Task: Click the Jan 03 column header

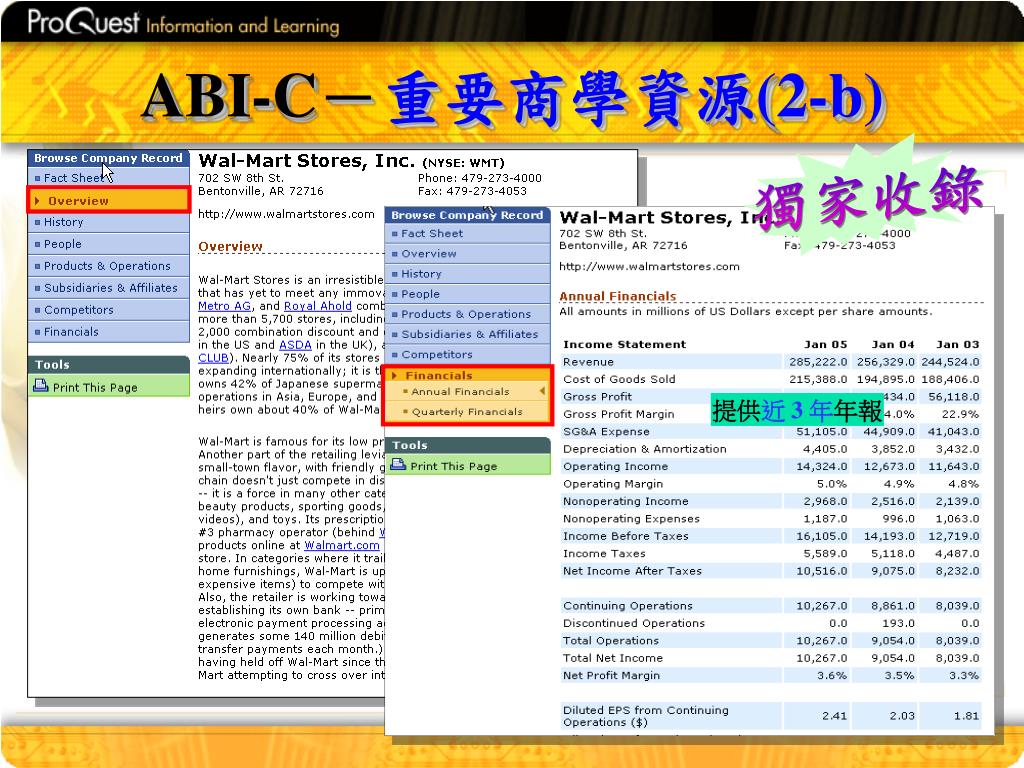Action: pyautogui.click(x=957, y=345)
